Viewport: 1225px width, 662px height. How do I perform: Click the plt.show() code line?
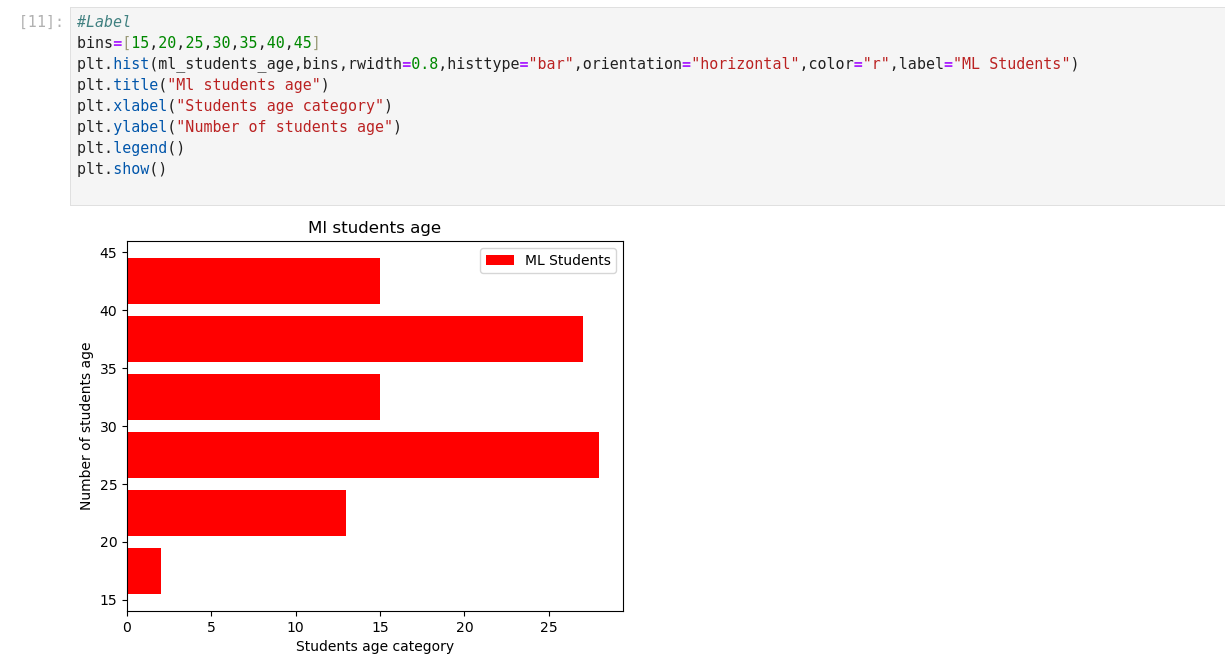tap(121, 169)
